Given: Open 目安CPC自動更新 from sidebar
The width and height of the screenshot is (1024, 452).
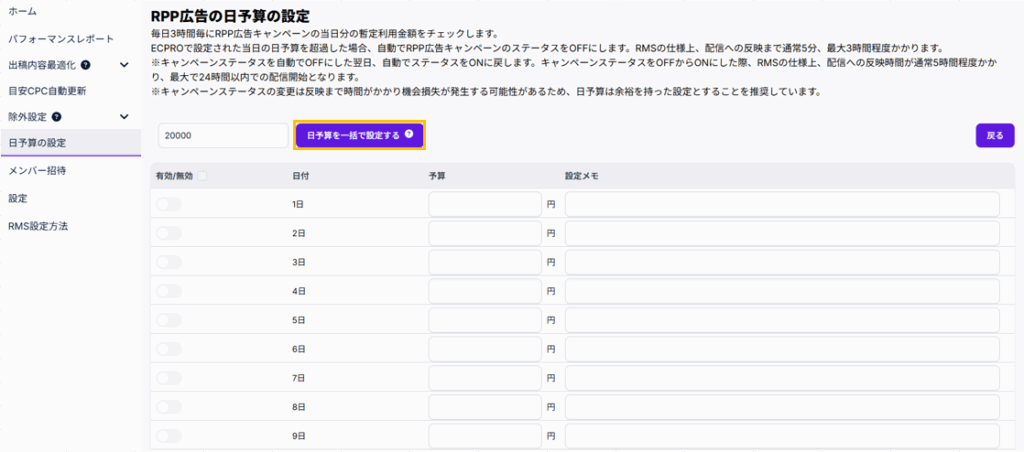Looking at the screenshot, I should [47, 91].
